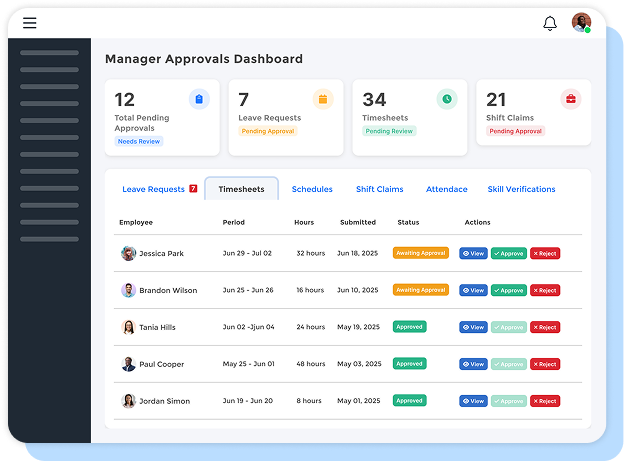
Task: Click Paul Cooper's avatar
Action: click(129, 364)
